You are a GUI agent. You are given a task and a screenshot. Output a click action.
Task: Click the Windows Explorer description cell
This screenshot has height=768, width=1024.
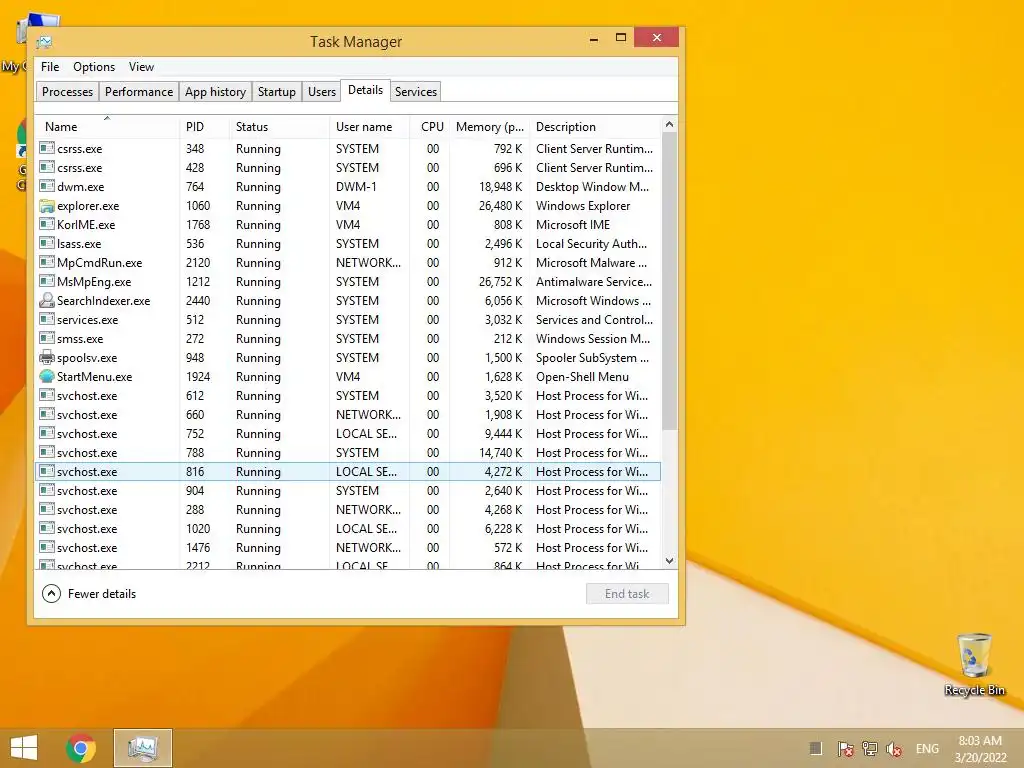tap(583, 206)
